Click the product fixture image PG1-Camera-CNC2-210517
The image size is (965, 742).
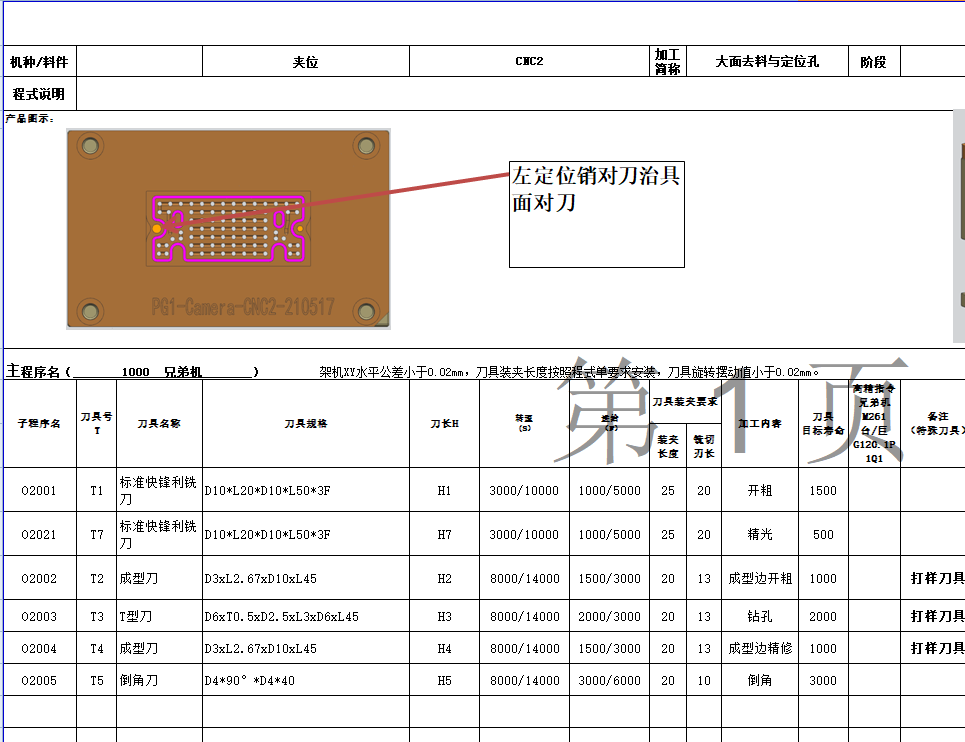click(x=228, y=228)
